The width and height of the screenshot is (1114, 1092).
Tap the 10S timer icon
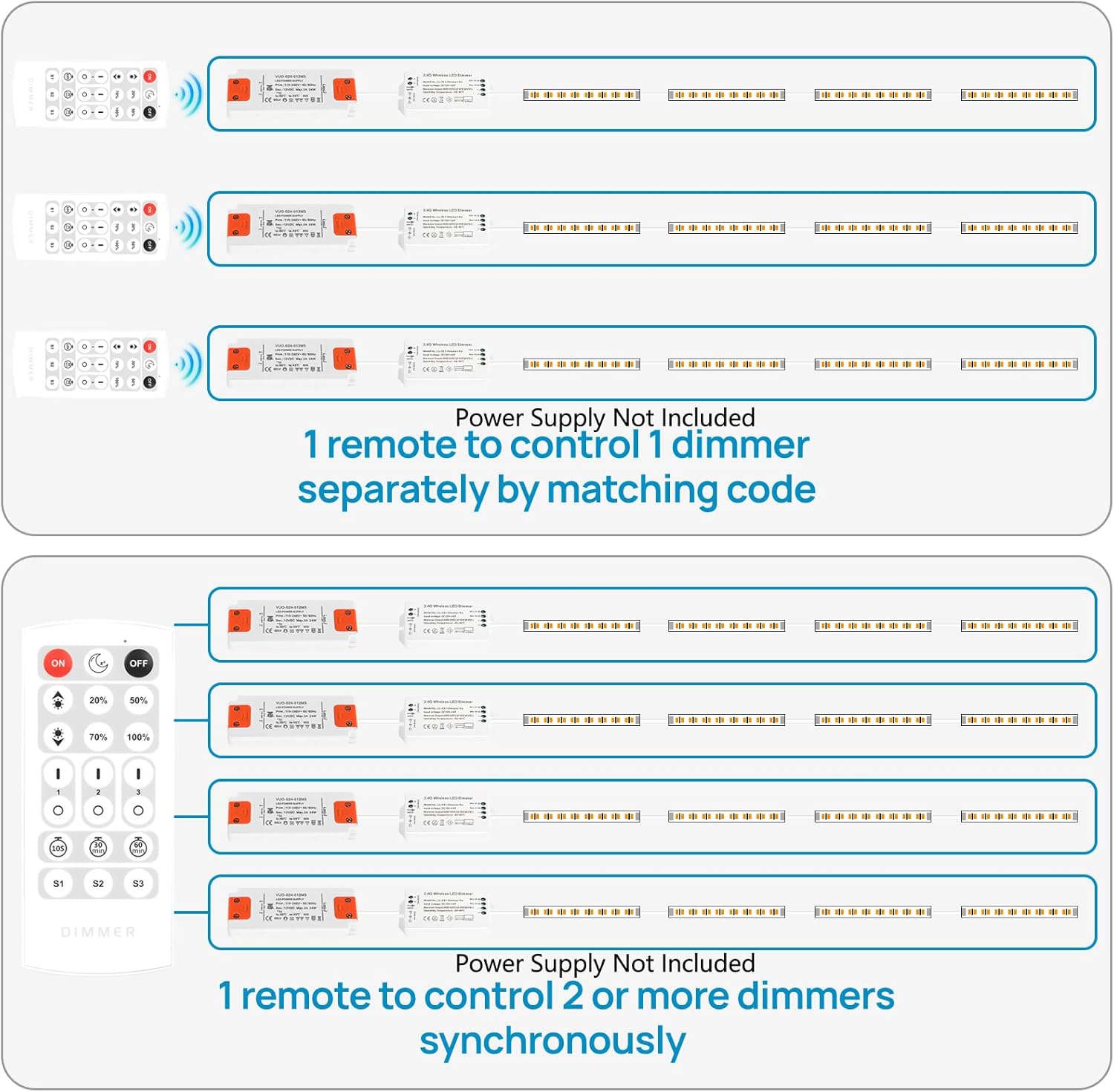coord(58,847)
